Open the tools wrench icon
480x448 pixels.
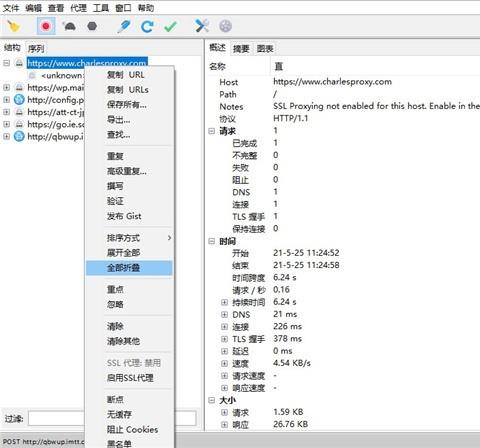pyautogui.click(x=202, y=26)
